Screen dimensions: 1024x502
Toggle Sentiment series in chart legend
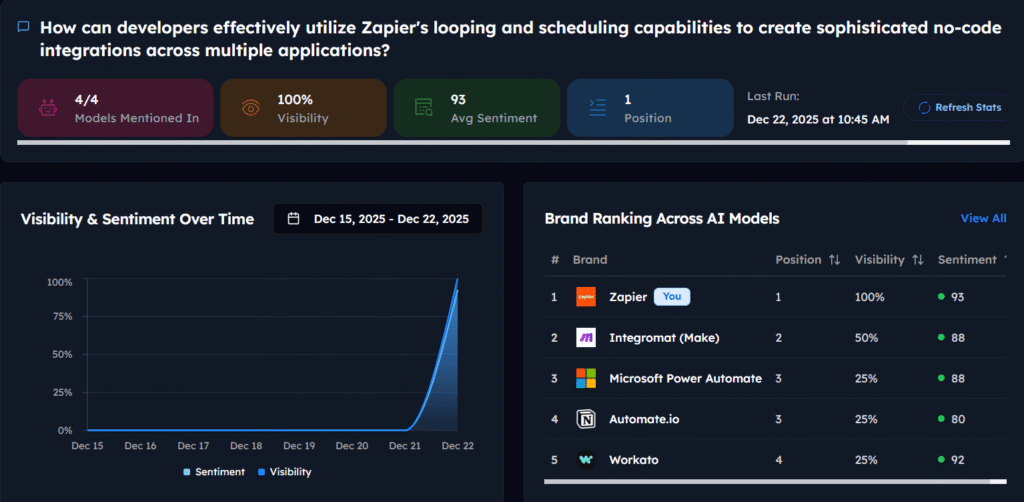coord(214,471)
